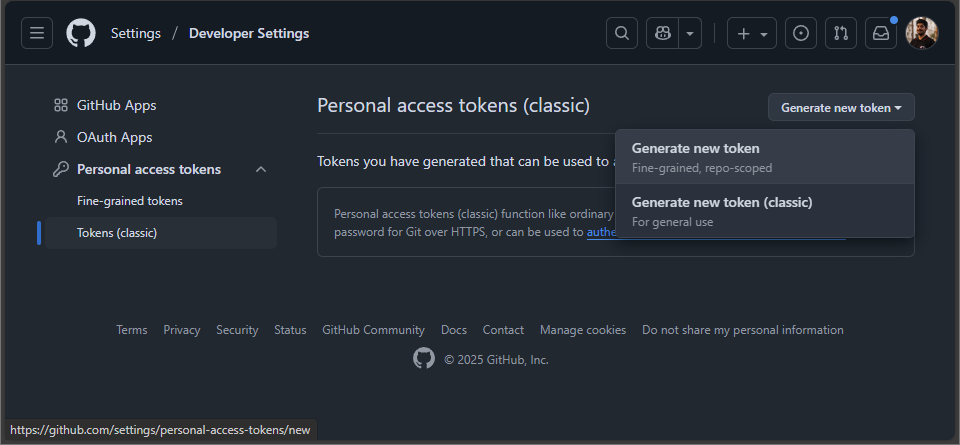960x445 pixels.
Task: Open the Security footer link
Action: (237, 330)
